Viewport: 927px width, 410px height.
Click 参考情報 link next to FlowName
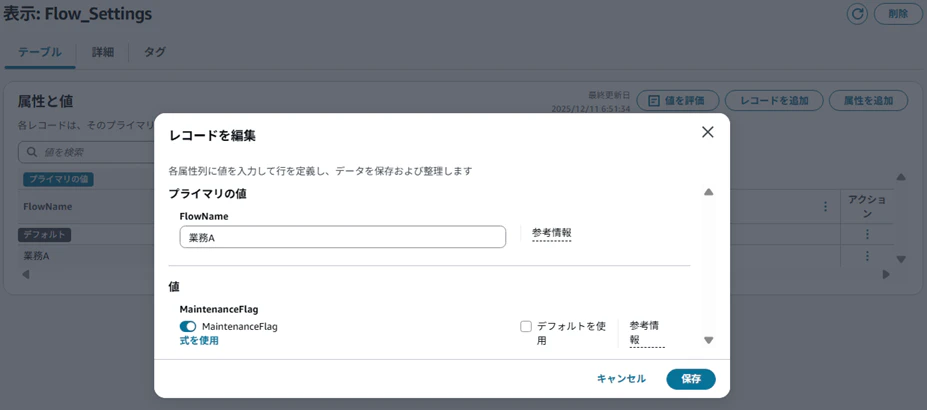[x=551, y=233]
